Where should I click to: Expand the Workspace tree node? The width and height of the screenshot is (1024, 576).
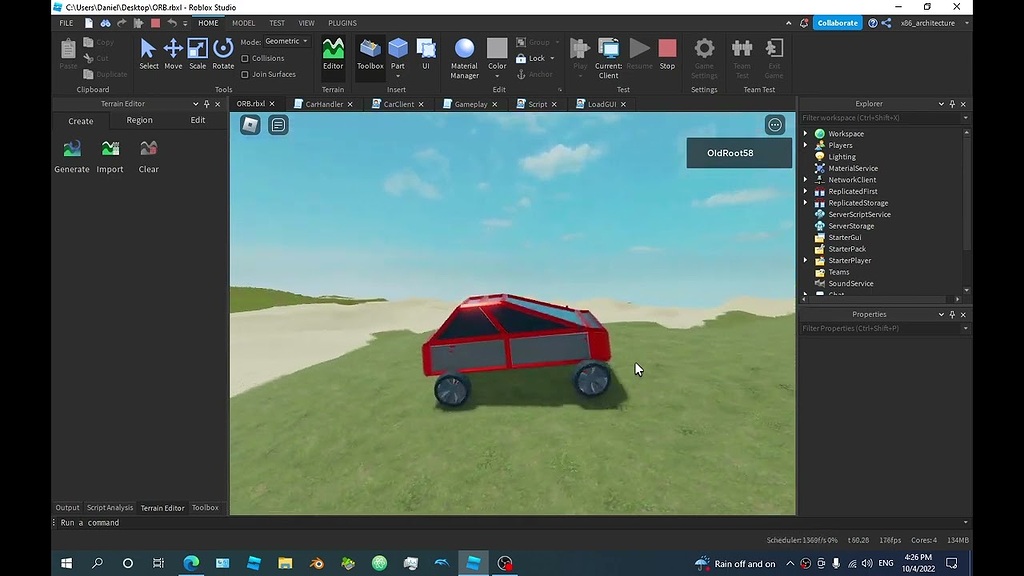pyautogui.click(x=806, y=134)
